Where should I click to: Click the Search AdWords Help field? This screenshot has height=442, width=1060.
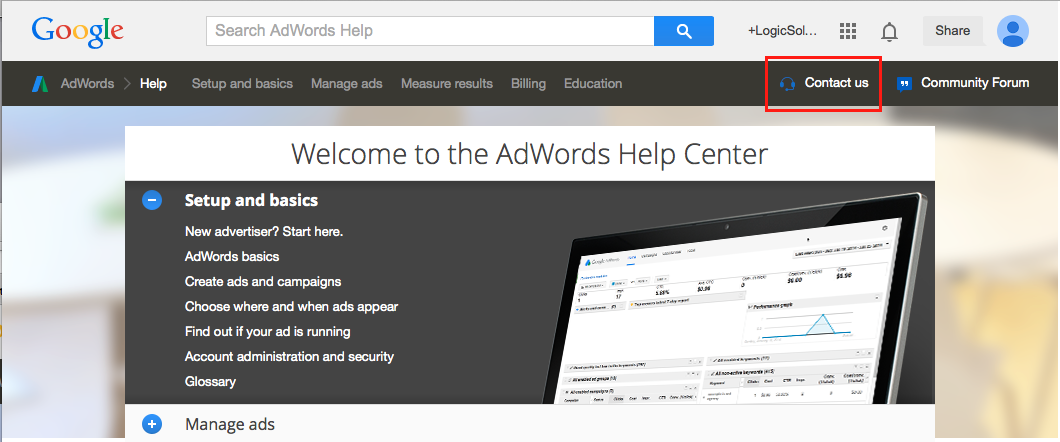coord(430,31)
